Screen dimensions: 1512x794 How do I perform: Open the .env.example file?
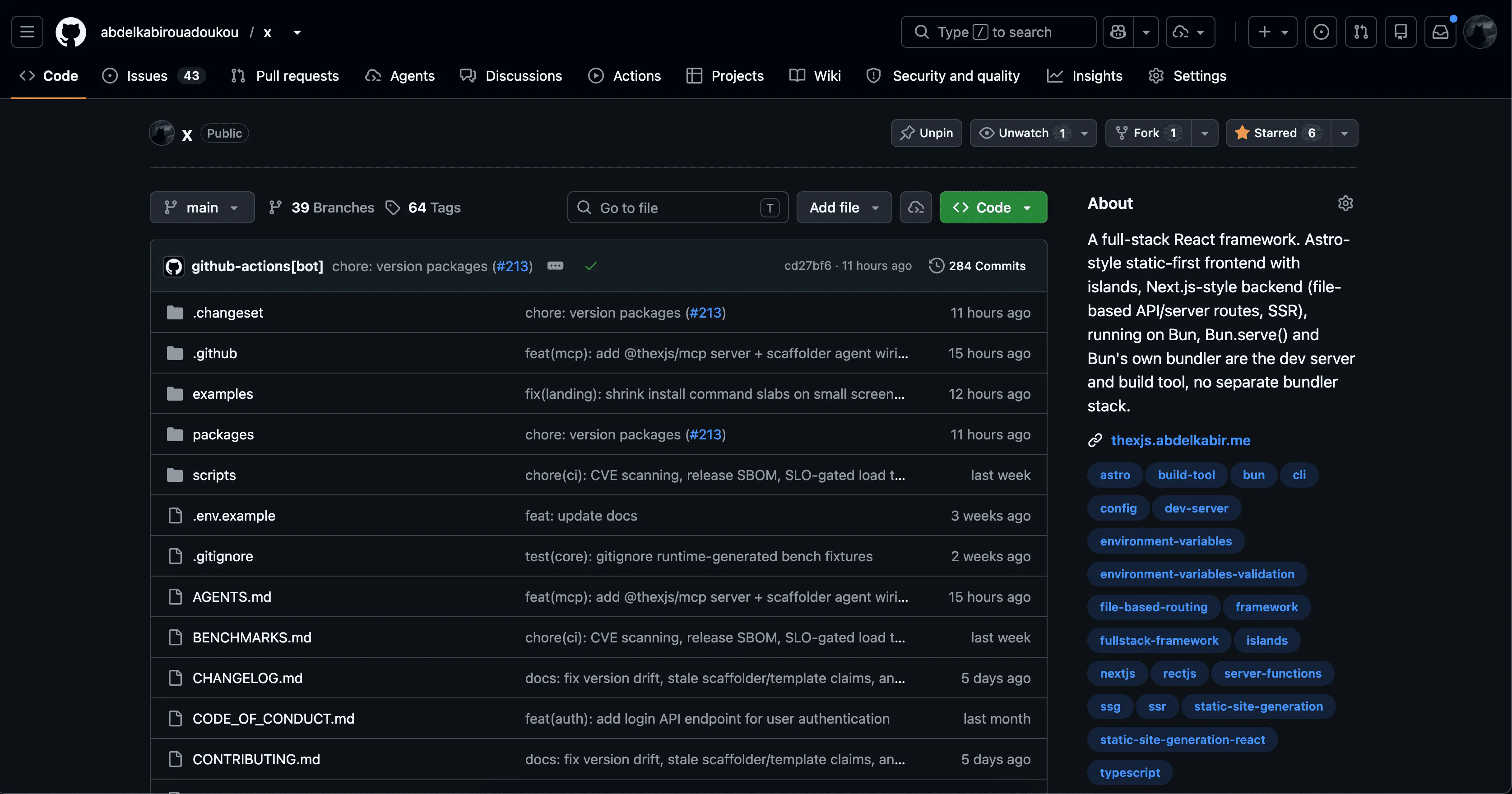click(x=234, y=515)
